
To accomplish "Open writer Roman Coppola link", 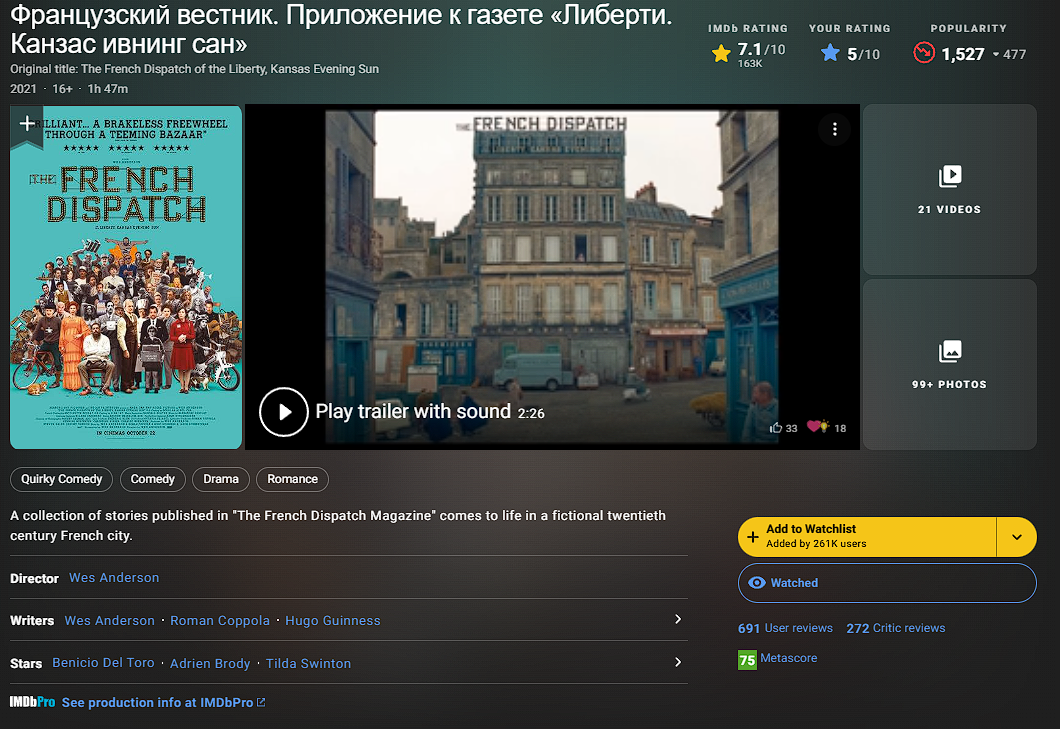I will point(220,620).
